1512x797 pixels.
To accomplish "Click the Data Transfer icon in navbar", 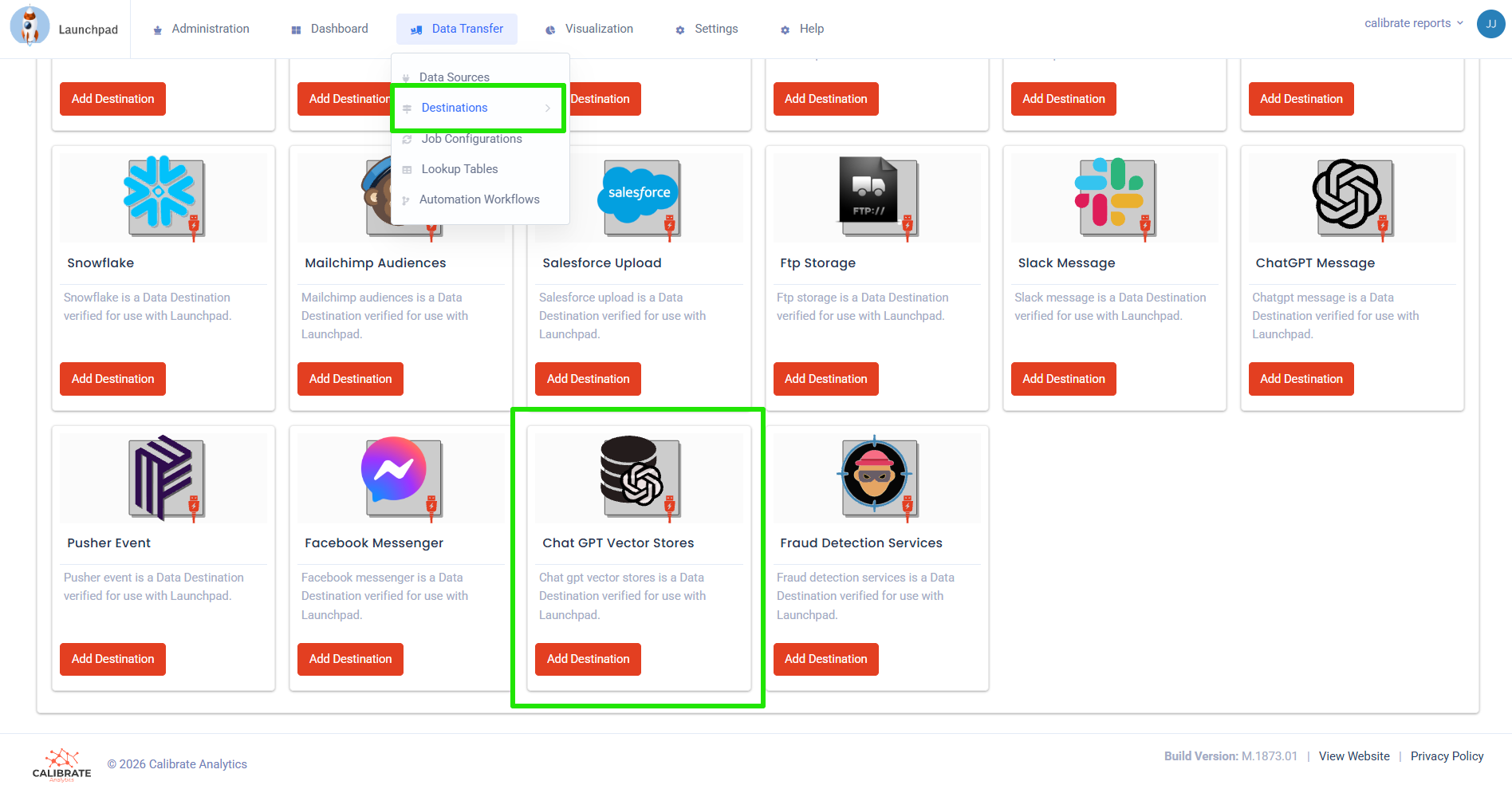I will pos(416,30).
